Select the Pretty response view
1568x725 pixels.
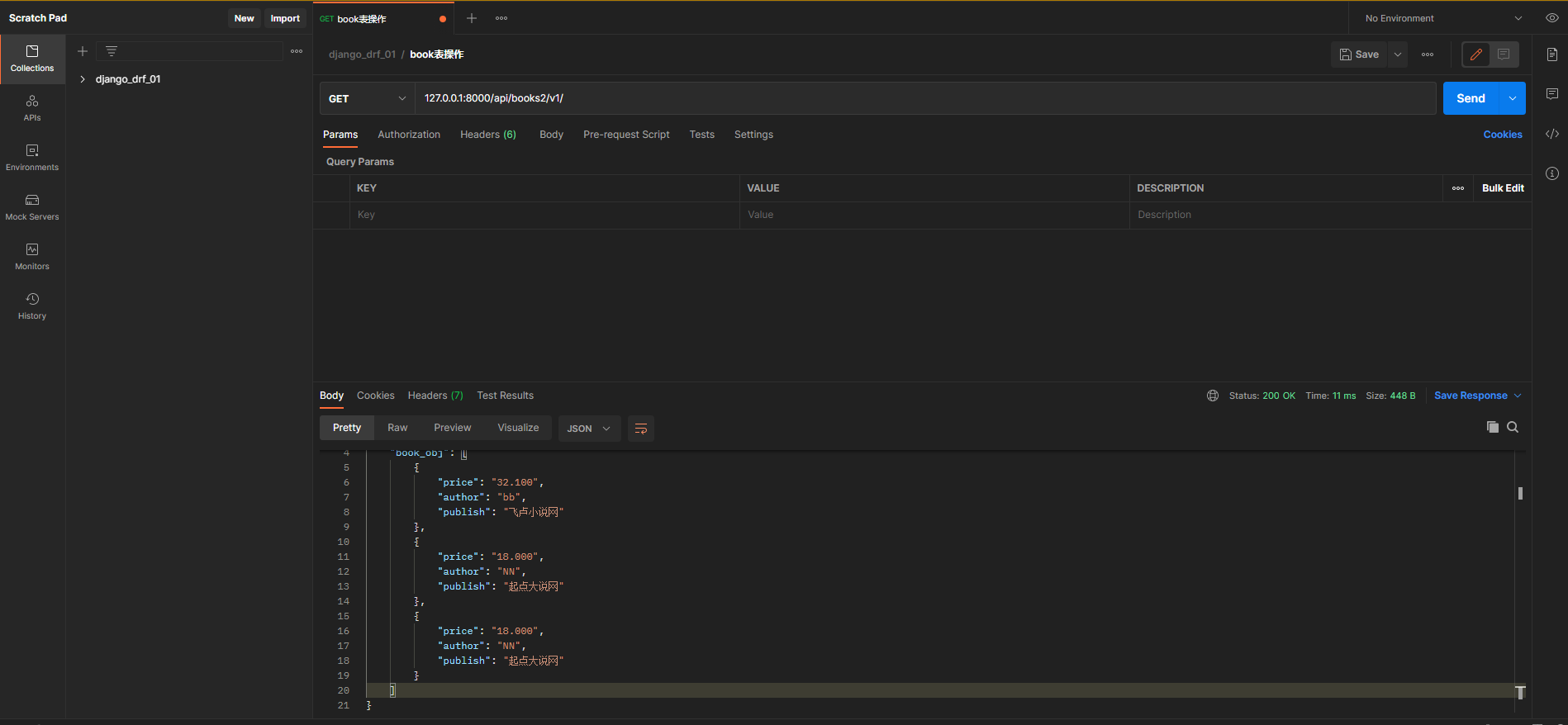pos(347,428)
